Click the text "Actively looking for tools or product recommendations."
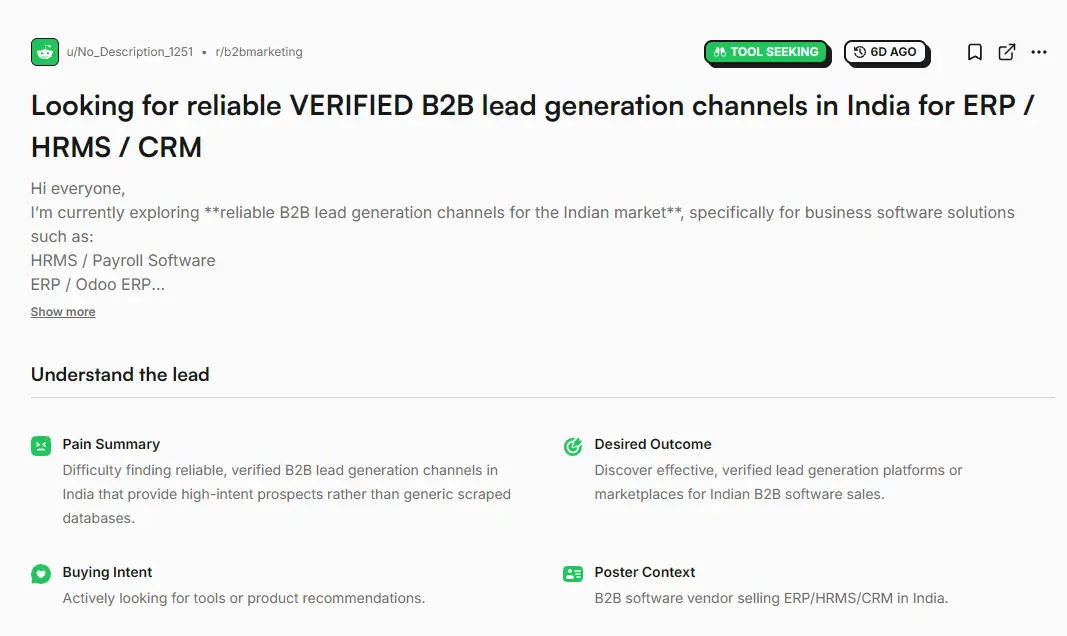1067x636 pixels. pyautogui.click(x=244, y=598)
